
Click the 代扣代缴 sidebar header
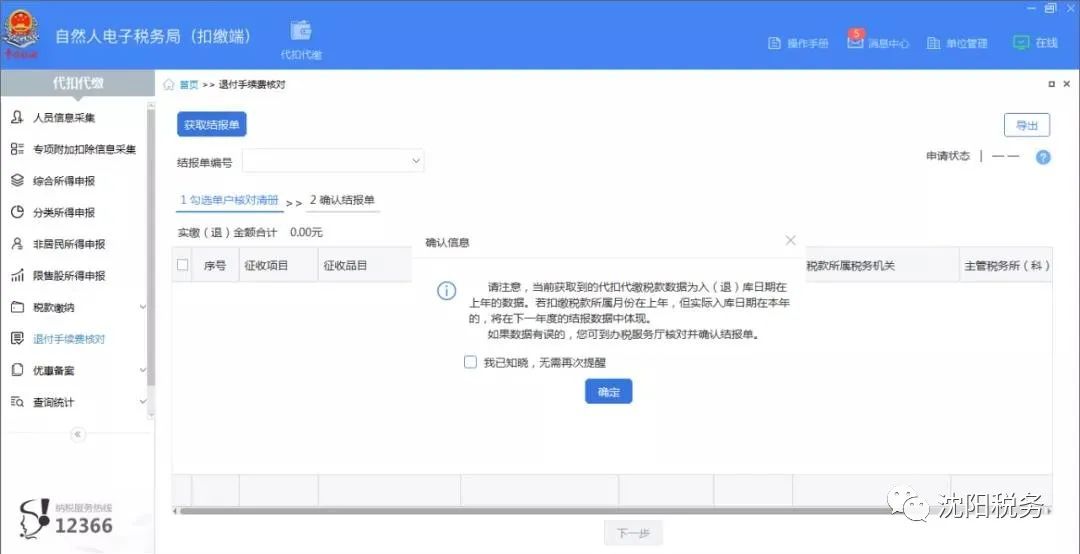(x=78, y=83)
